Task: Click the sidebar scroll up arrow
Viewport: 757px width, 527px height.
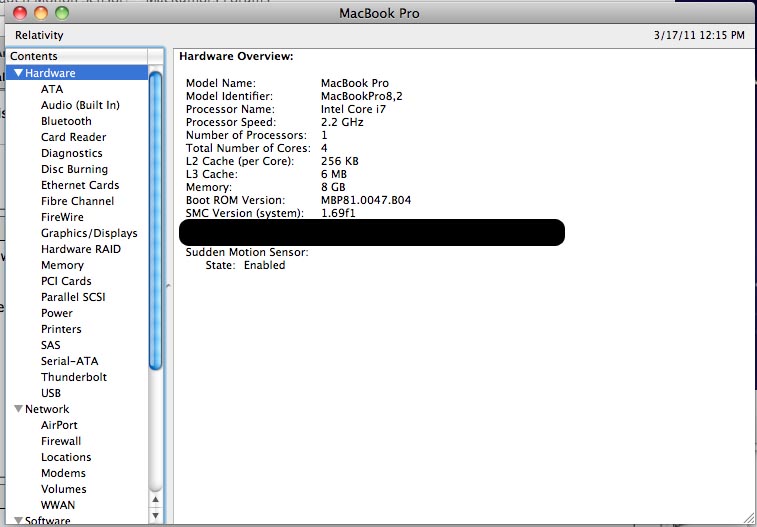Action: 155,499
